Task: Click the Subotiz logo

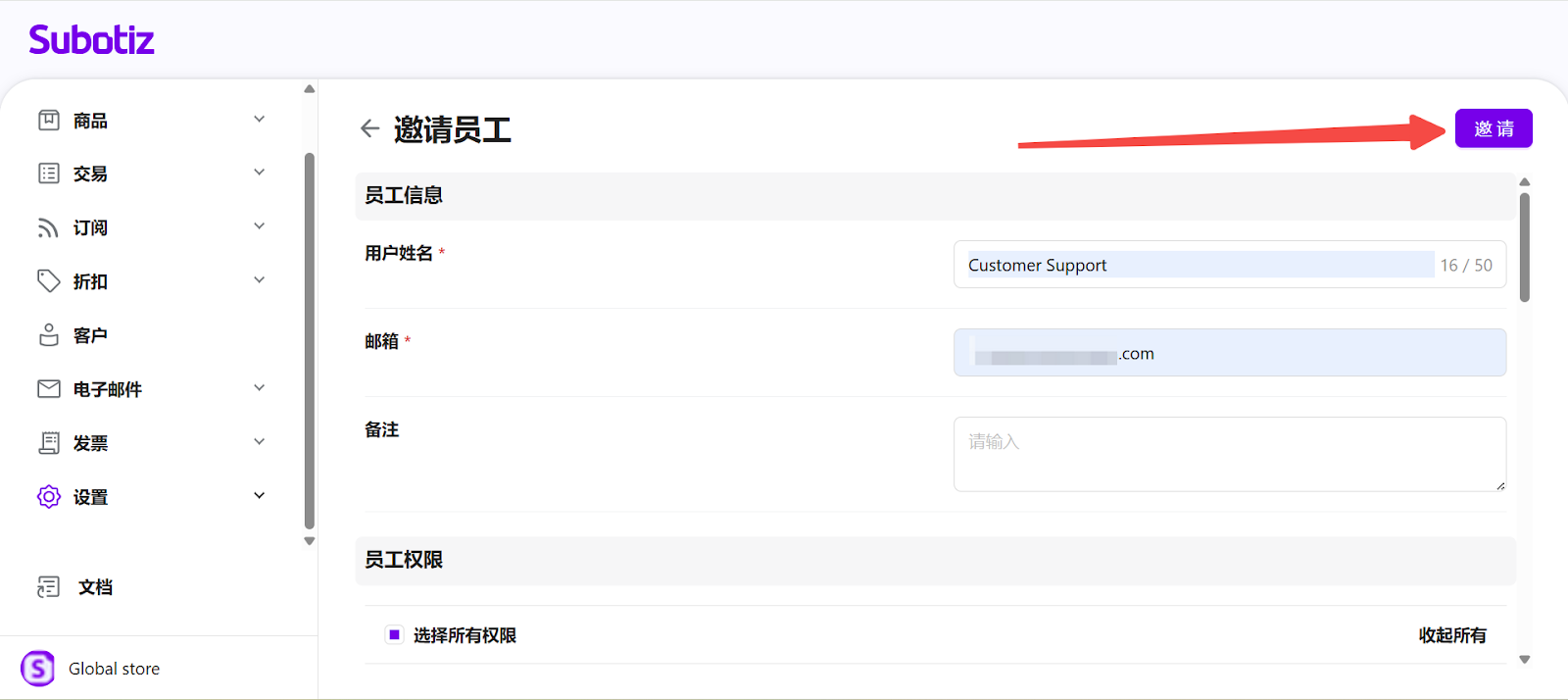Action: (x=91, y=40)
